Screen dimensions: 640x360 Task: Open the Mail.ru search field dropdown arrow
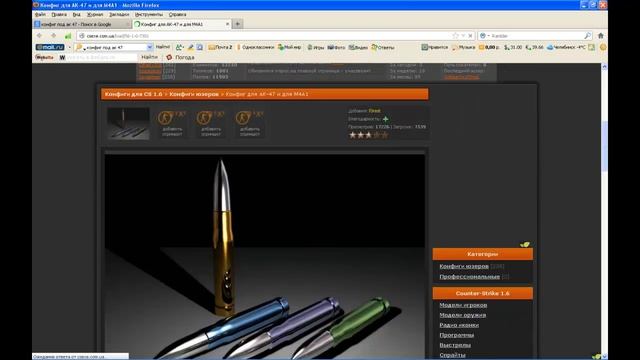pos(150,47)
